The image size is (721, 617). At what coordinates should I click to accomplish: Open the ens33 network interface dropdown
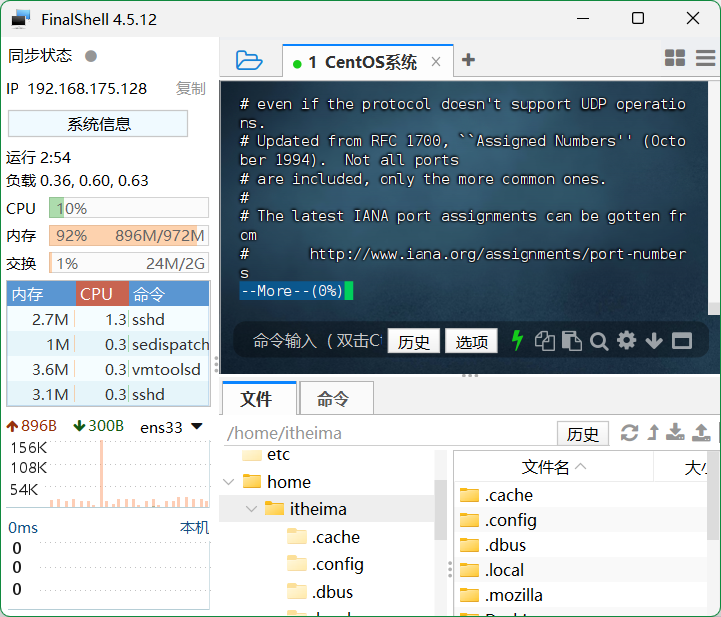197,426
